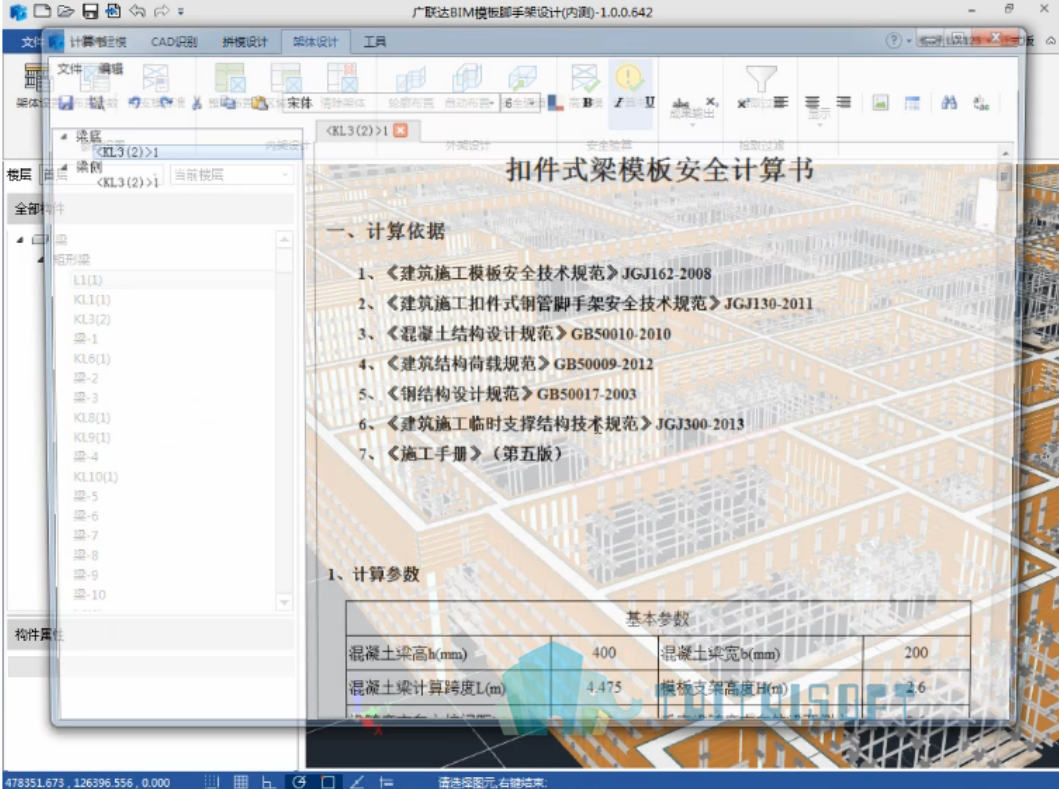
Task: Open the 当前楼层 dropdown
Action: point(231,175)
